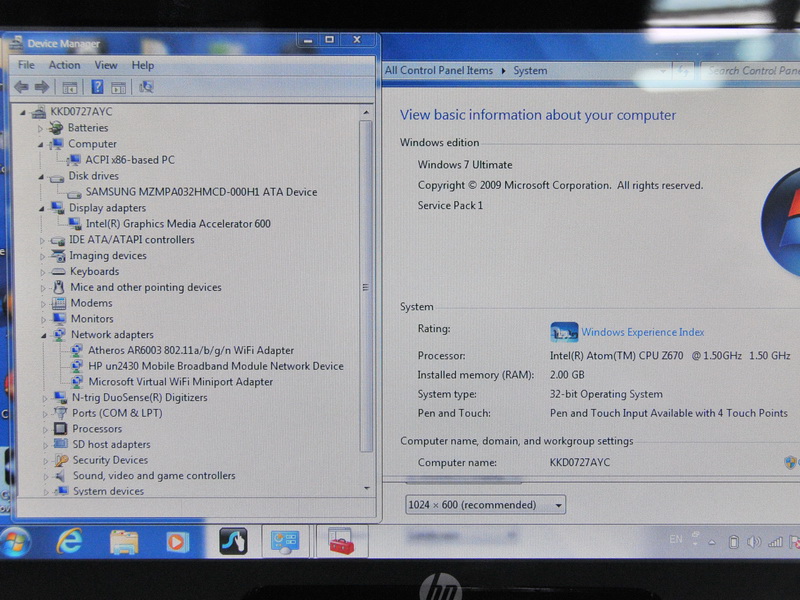Expand the Ports (COM & LPT) node
The image size is (800, 600).
point(45,414)
